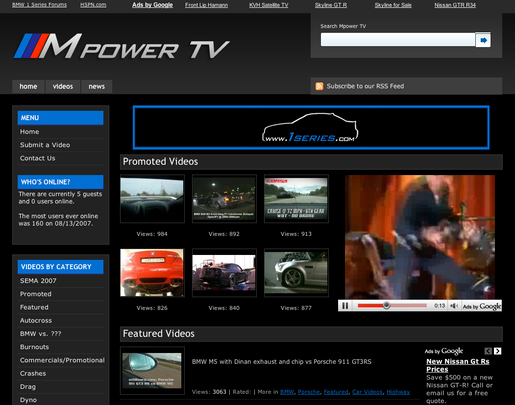
Task: Open BMW M5 vs Porsche 911 GT3RS title
Action: [281, 362]
